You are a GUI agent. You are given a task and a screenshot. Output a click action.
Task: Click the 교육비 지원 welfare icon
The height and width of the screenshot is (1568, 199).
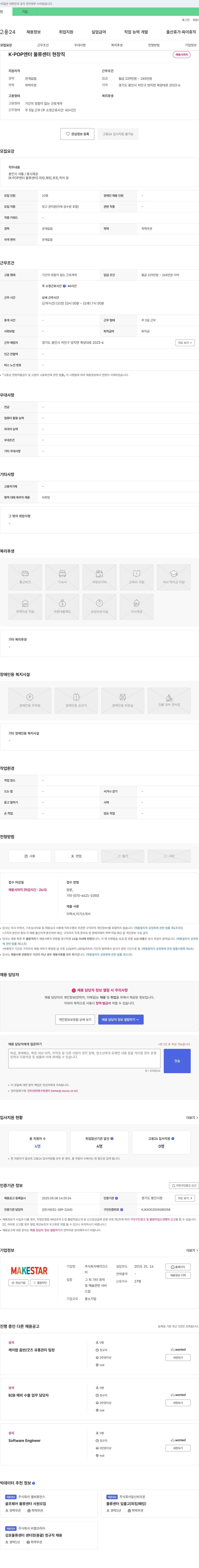pyautogui.click(x=137, y=577)
